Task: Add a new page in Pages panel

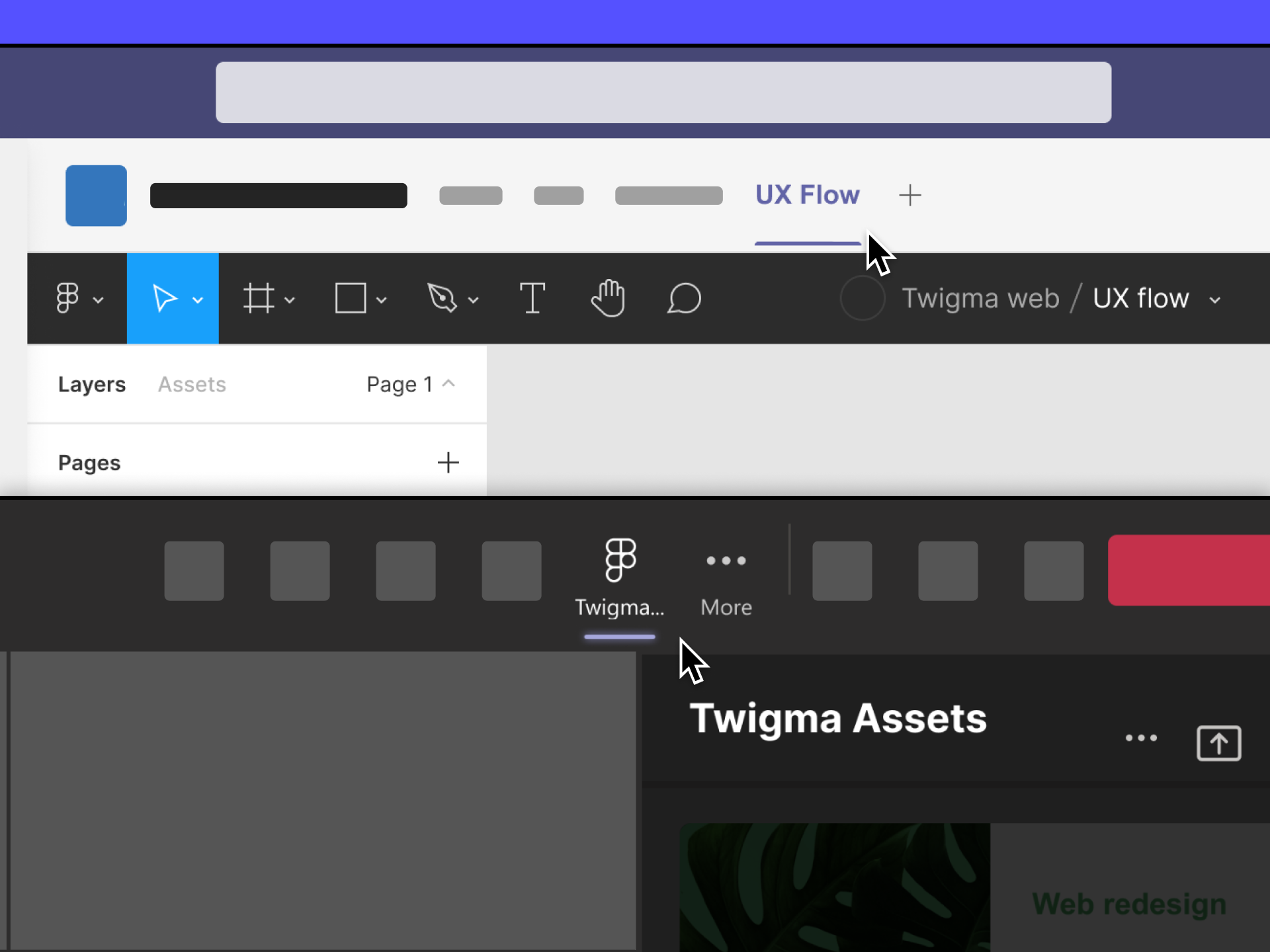Action: coord(448,462)
